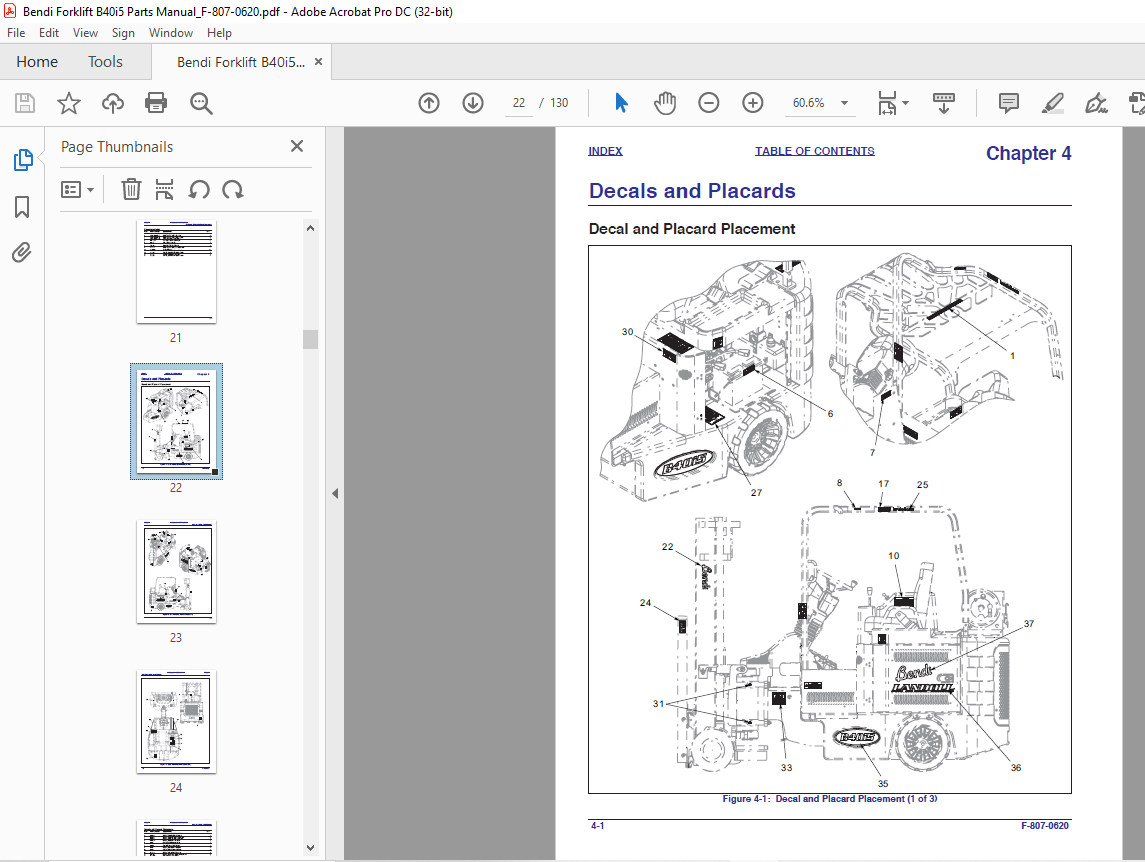Select page 22 thumbnail
1145x862 pixels.
tap(176, 421)
